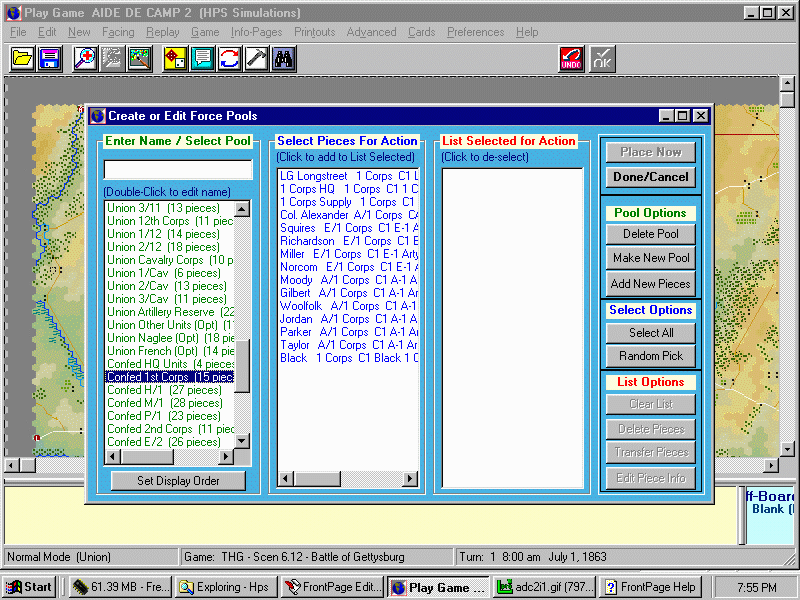Image resolution: width=800 pixels, height=600 pixels.
Task: Select the 'Confed E/2' pool
Action: pyautogui.click(x=170, y=442)
